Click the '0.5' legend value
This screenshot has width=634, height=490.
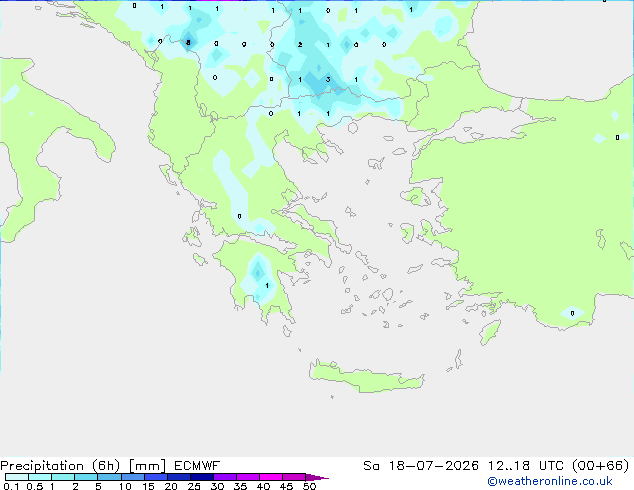click(35, 486)
